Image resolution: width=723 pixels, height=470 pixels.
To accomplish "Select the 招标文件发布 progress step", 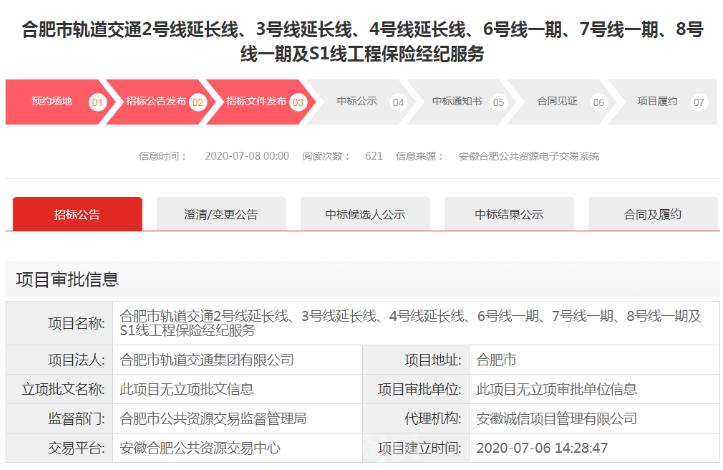I will coord(256,101).
